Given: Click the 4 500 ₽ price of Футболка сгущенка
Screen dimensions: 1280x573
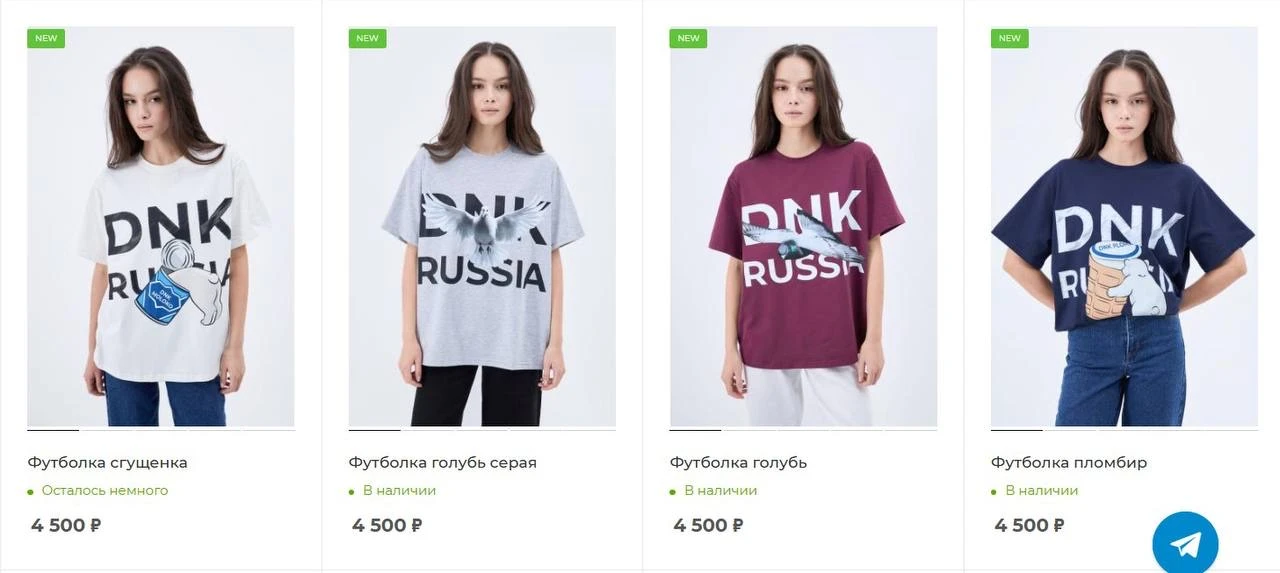Looking at the screenshot, I should pos(66,526).
